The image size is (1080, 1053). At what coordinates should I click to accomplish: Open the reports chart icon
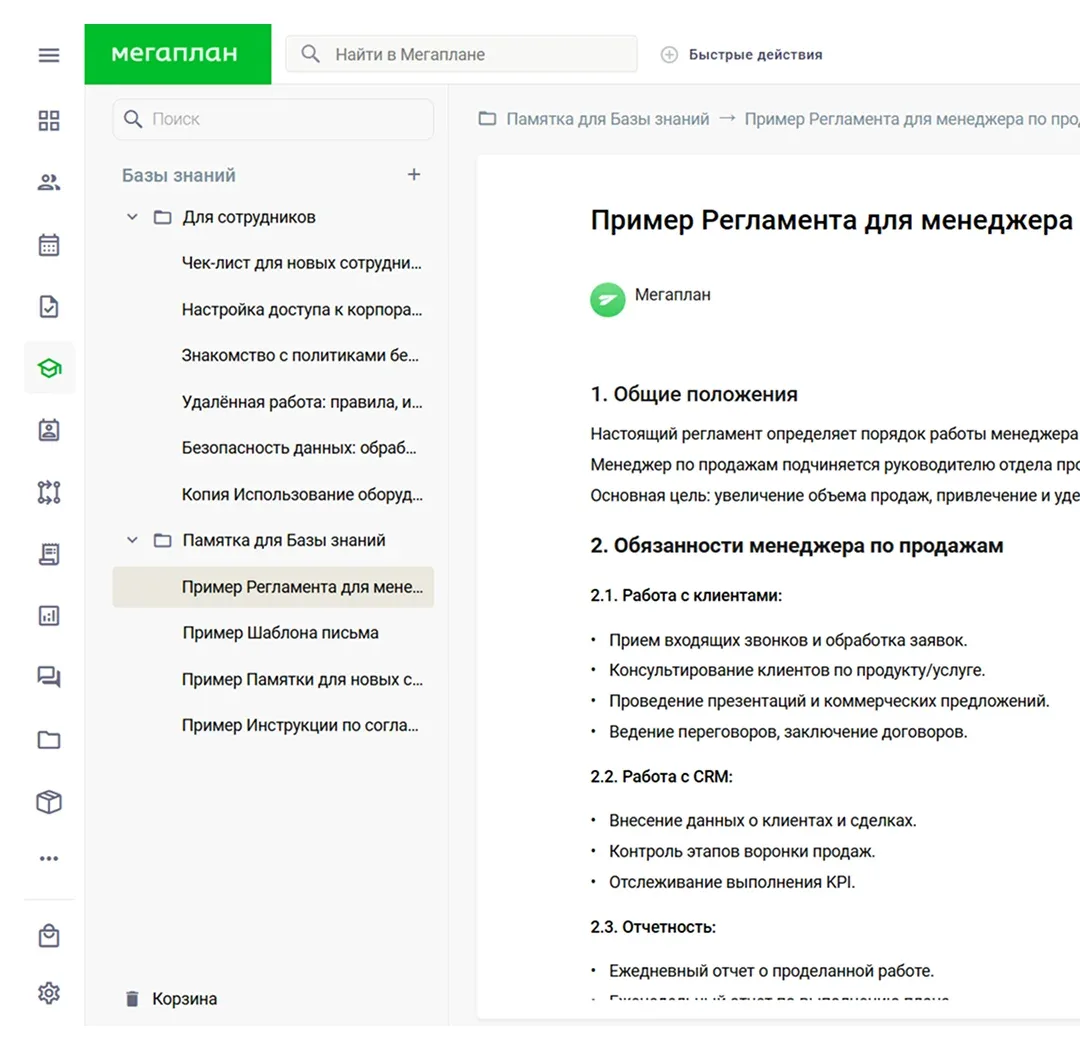pyautogui.click(x=49, y=616)
